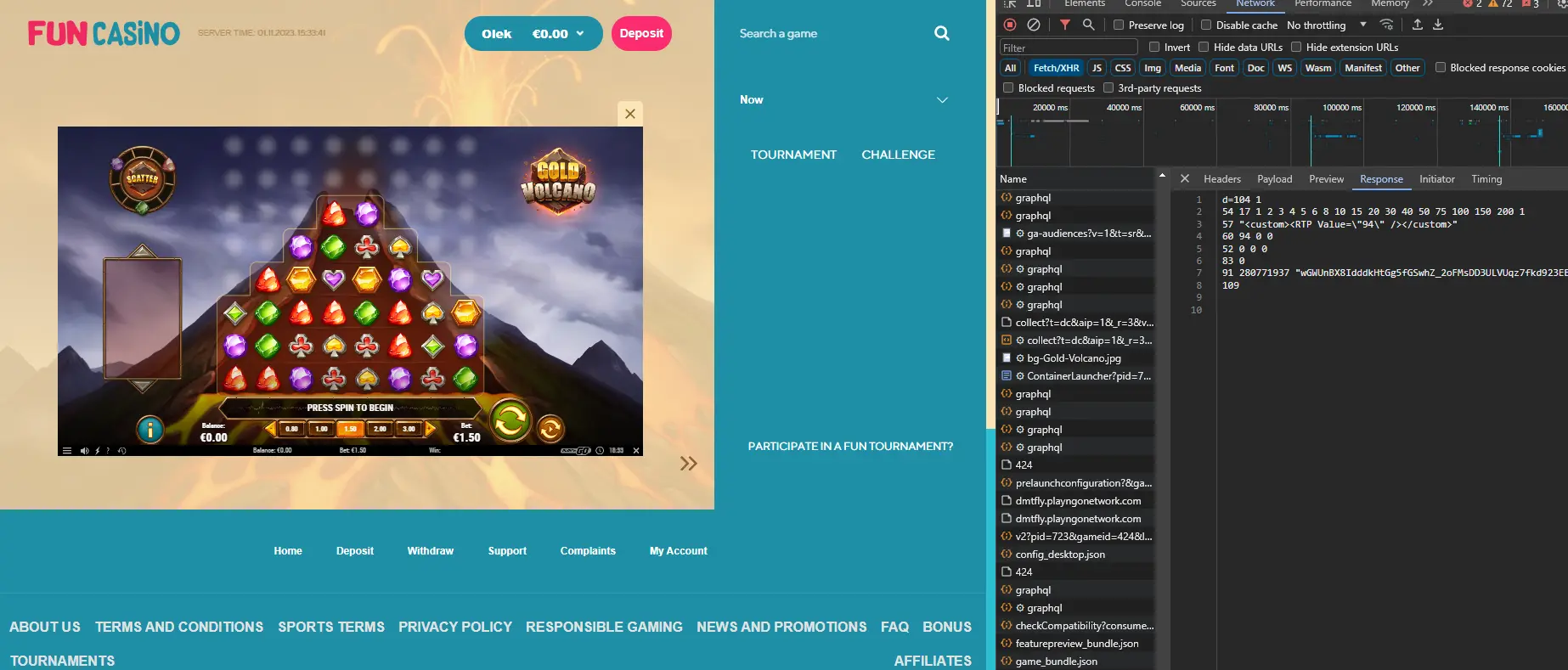The image size is (1568, 670).
Task: Check Hide extension URLs
Action: 1296,47
